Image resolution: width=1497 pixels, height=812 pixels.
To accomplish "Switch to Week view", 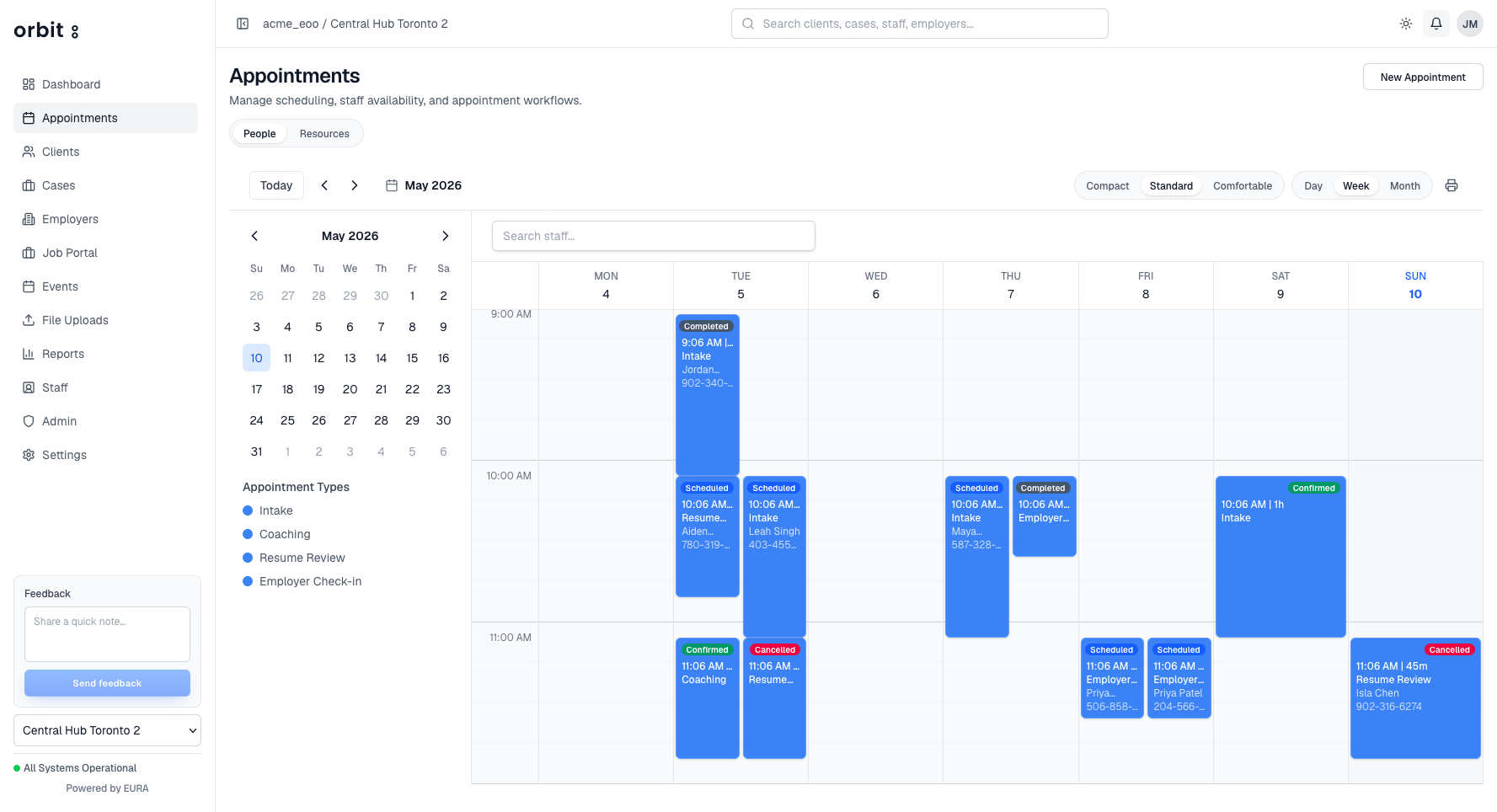I will coord(1355,186).
